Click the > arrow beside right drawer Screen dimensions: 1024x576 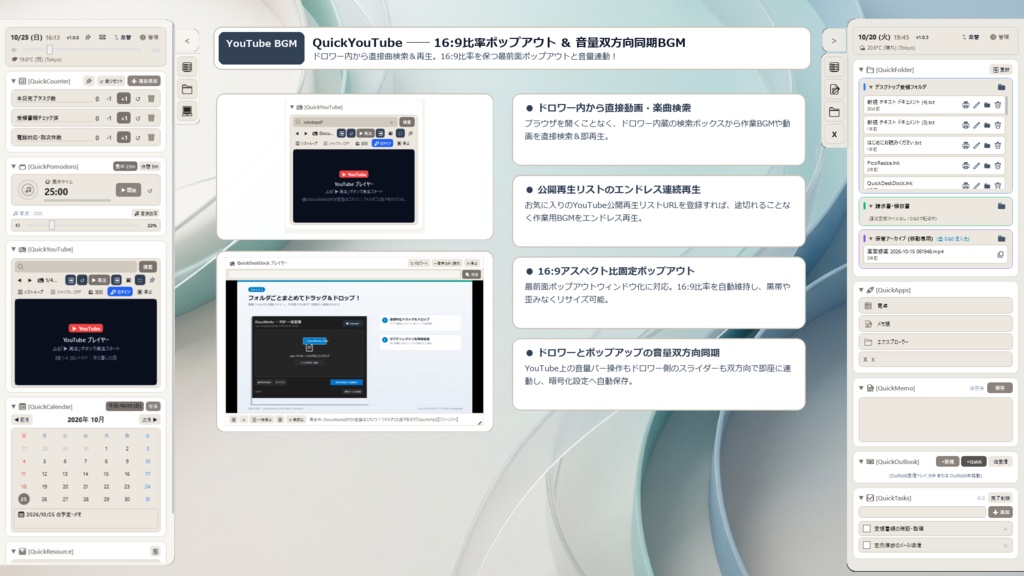coord(834,41)
